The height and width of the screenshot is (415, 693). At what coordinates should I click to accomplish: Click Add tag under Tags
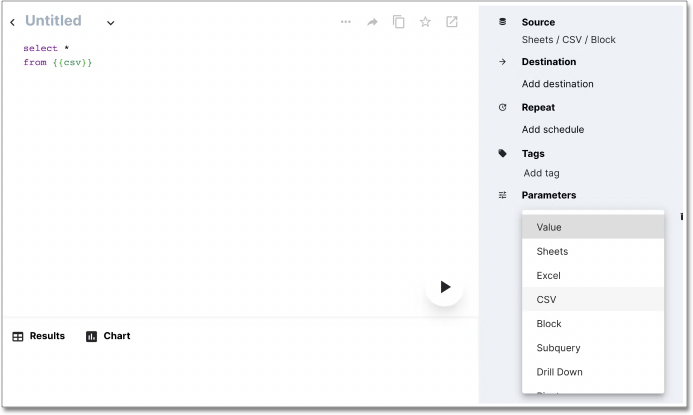541,173
